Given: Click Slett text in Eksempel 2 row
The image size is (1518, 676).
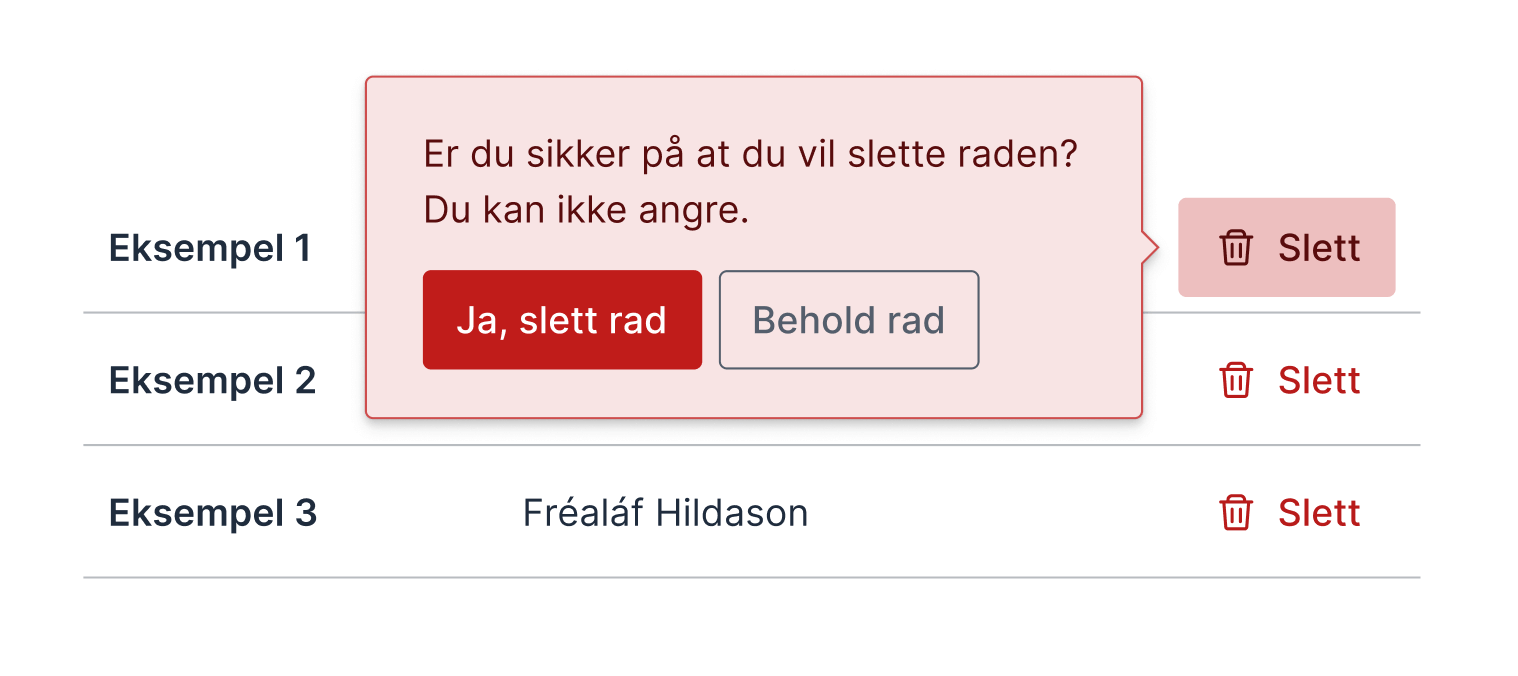Looking at the screenshot, I should pos(1319,381).
